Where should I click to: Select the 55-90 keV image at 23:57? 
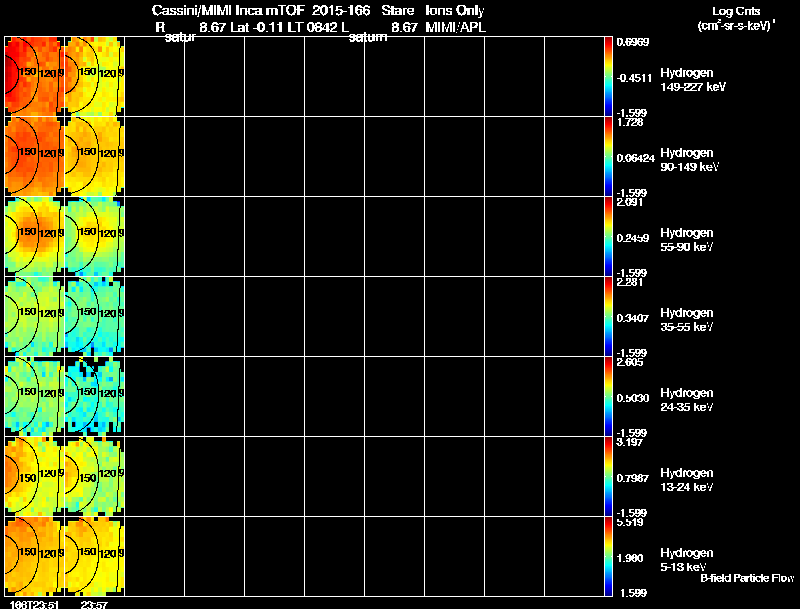tap(94, 237)
